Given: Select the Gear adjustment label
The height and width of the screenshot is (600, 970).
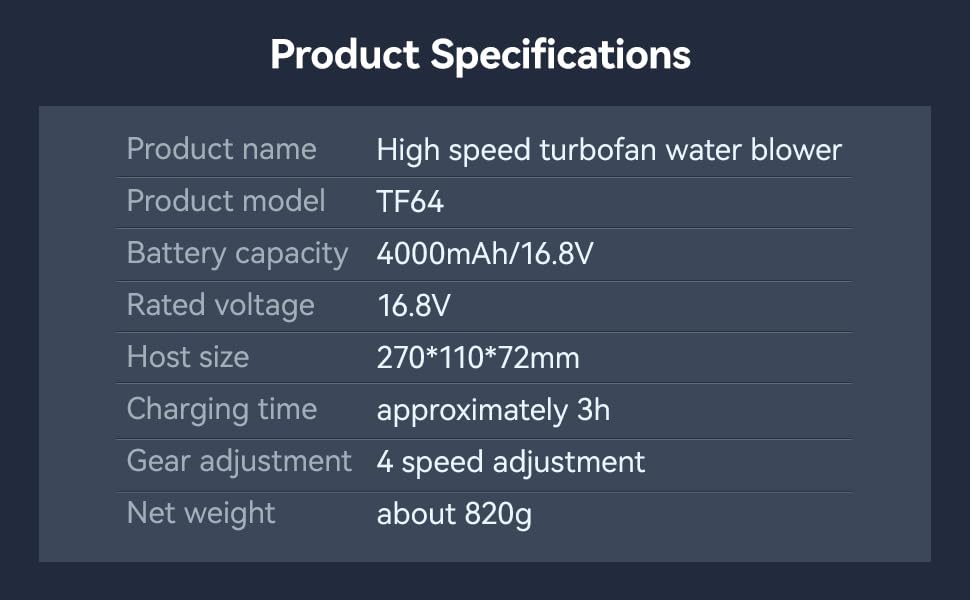Looking at the screenshot, I should [239, 462].
